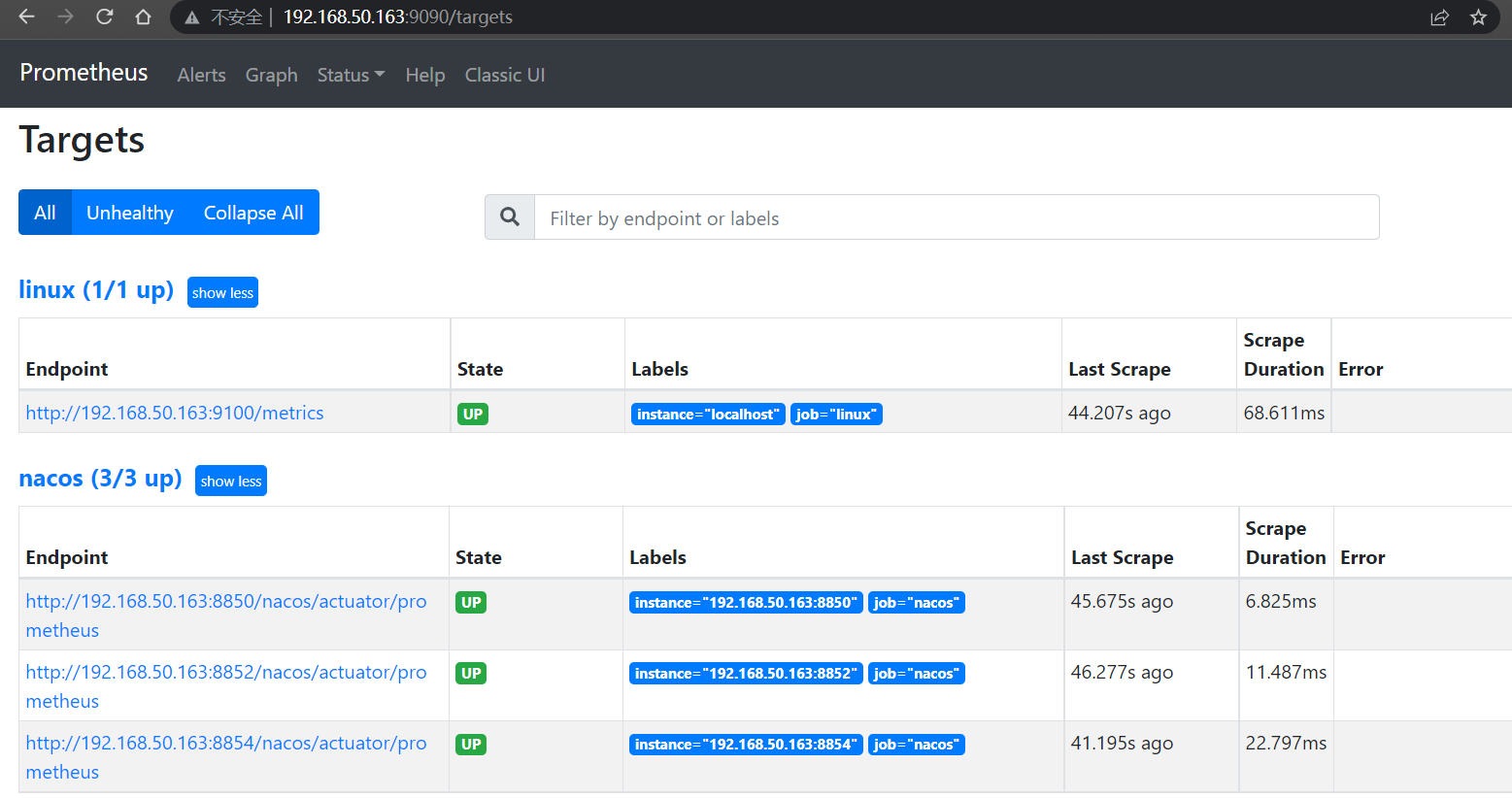Open the nacos (3/3 up) heading link
Image resolution: width=1512 pixels, height=798 pixels.
point(100,478)
